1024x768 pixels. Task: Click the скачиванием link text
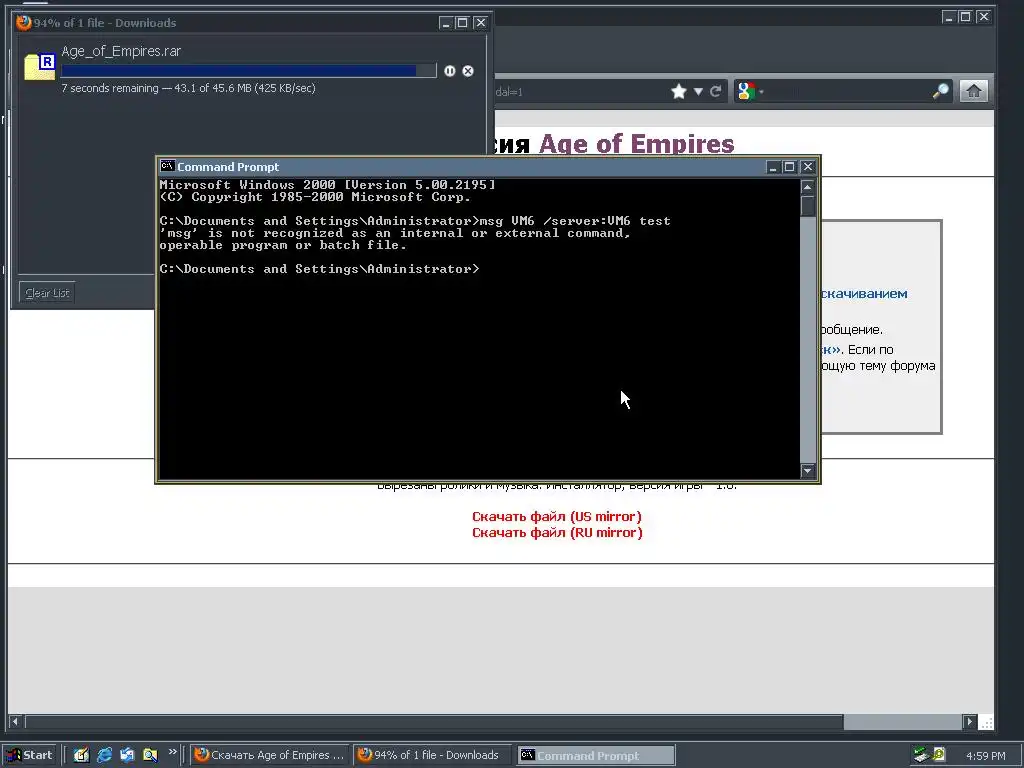864,294
